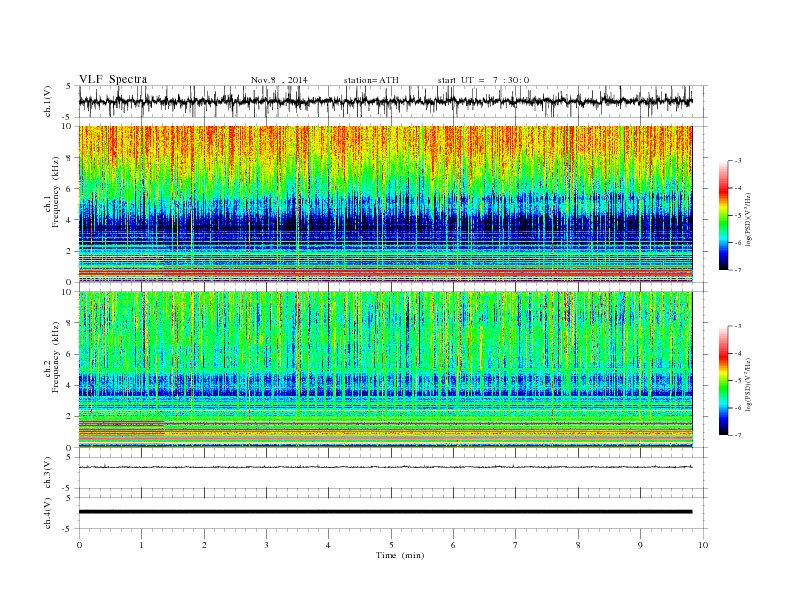
Task: Click time axis tick label "9"
Action: (x=640, y=545)
